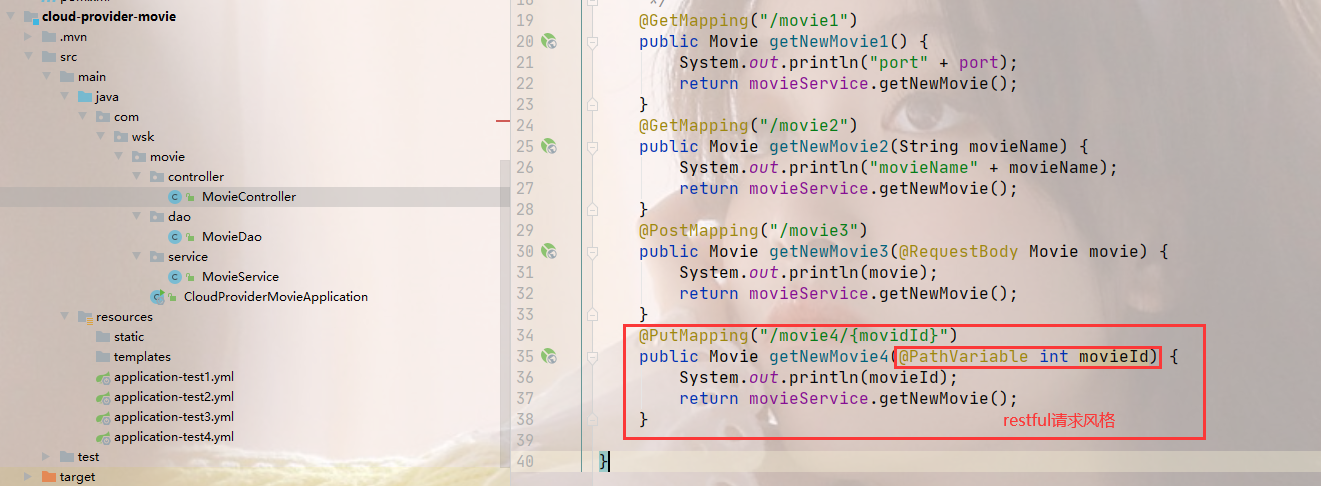Viewport: 1321px width, 486px height.
Task: Click request mapping gutter icon on line 30
Action: click(548, 251)
